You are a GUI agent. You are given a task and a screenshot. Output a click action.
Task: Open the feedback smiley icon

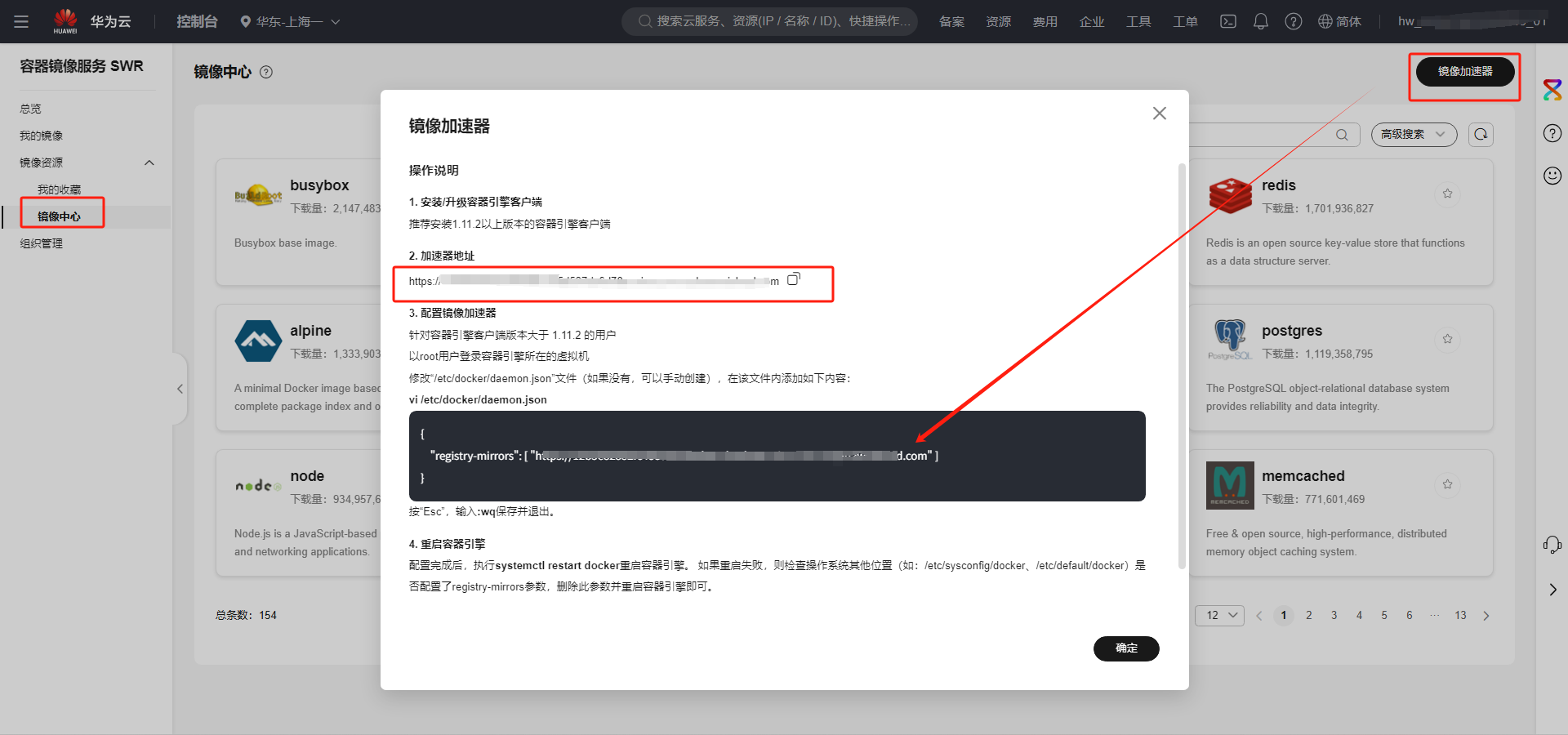click(1552, 176)
